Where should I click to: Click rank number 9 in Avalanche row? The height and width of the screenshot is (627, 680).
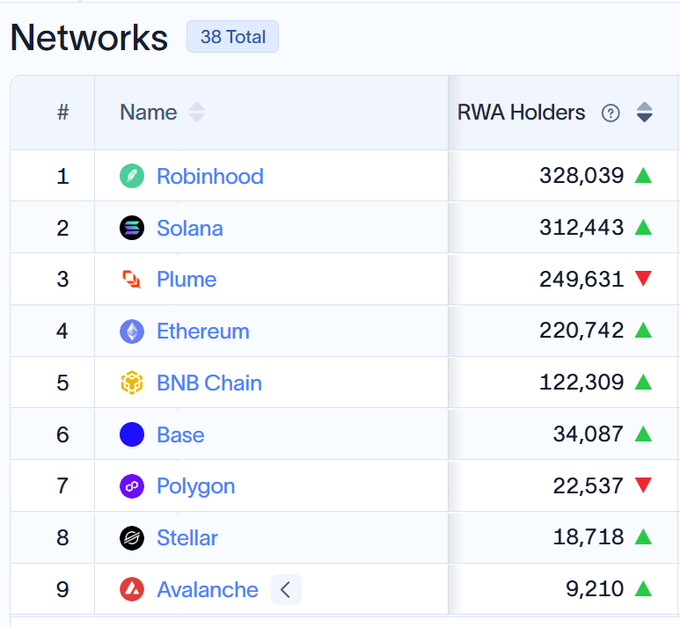click(x=63, y=589)
